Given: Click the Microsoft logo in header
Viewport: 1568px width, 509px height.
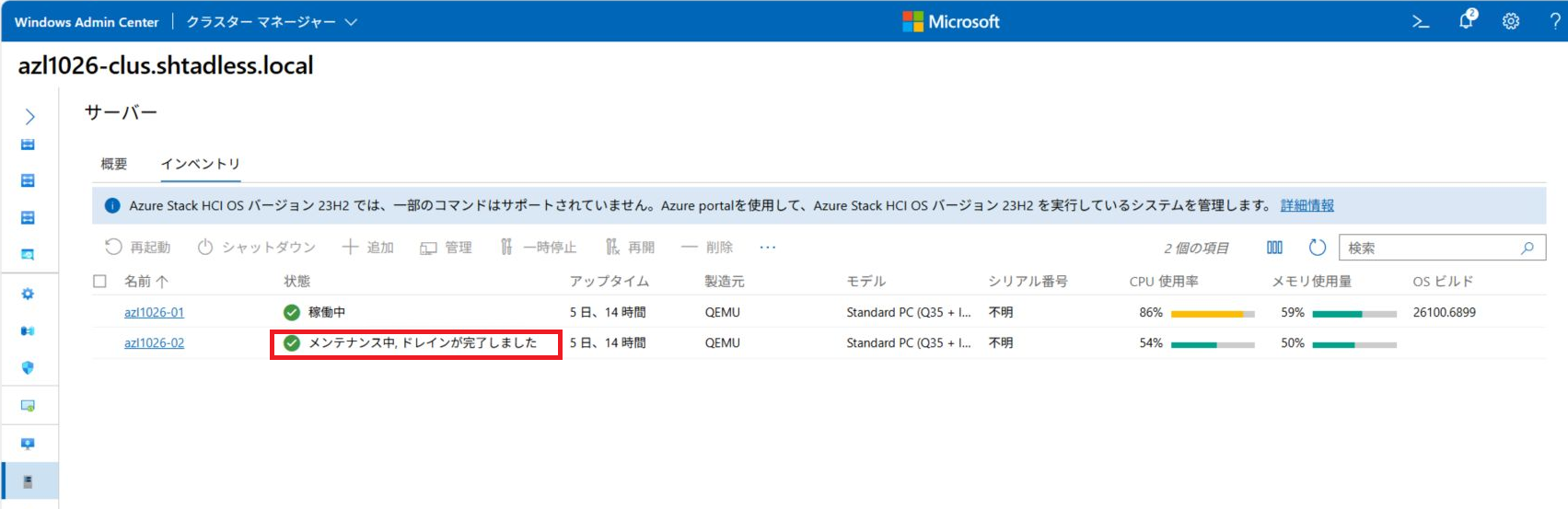Looking at the screenshot, I should coord(951,21).
